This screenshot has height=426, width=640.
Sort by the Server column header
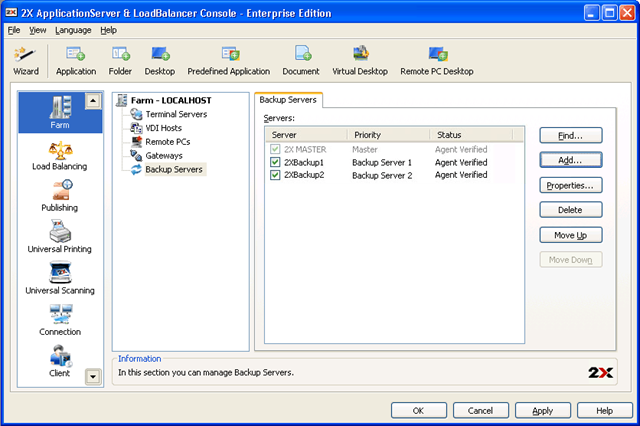[307, 135]
